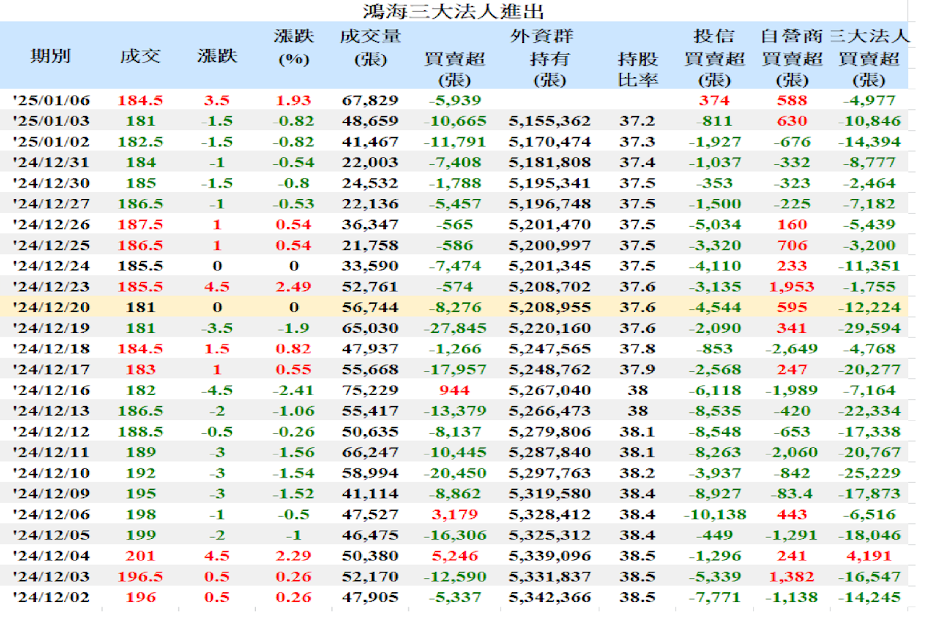Screen dimensions: 933x630
Task: Select date cell '24/12/13
Action: pyautogui.click(x=51, y=411)
